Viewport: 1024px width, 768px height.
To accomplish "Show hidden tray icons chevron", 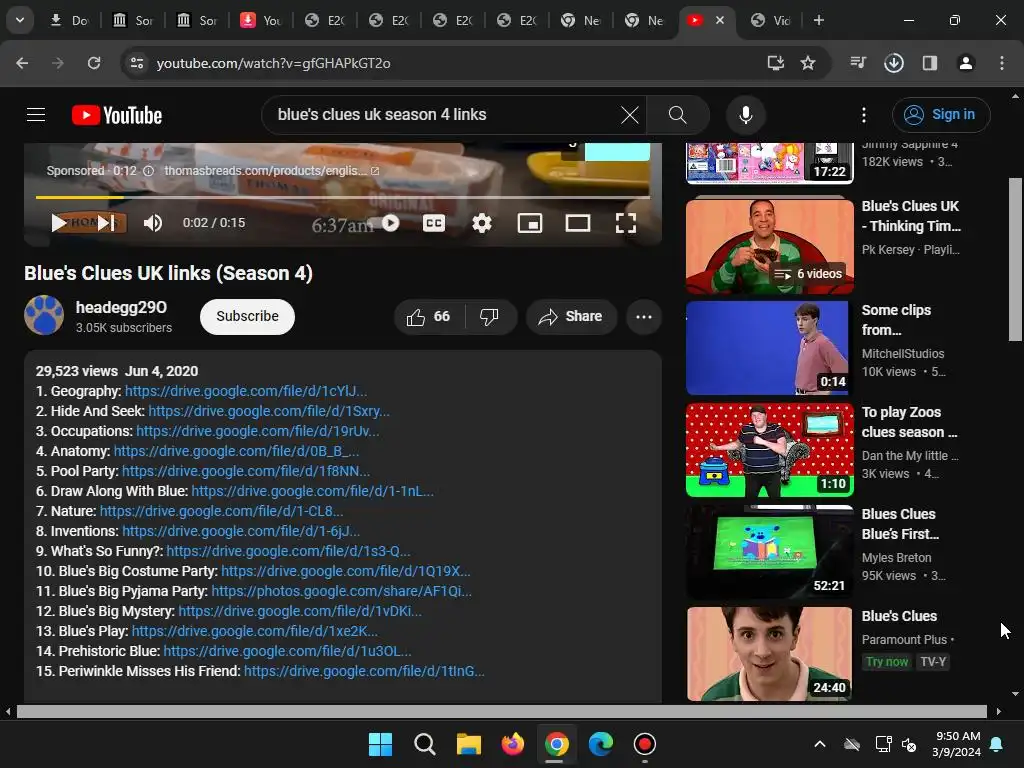I will pyautogui.click(x=820, y=744).
